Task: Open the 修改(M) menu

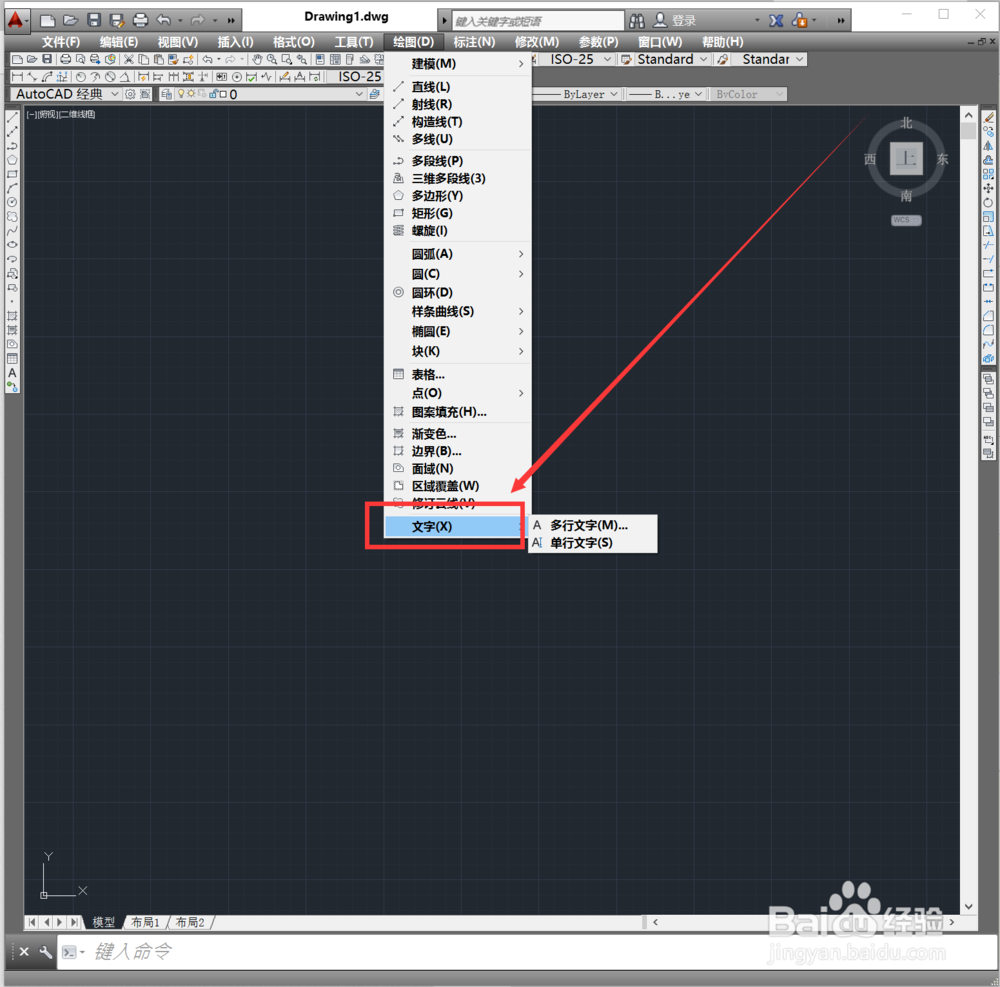Action: (x=536, y=42)
